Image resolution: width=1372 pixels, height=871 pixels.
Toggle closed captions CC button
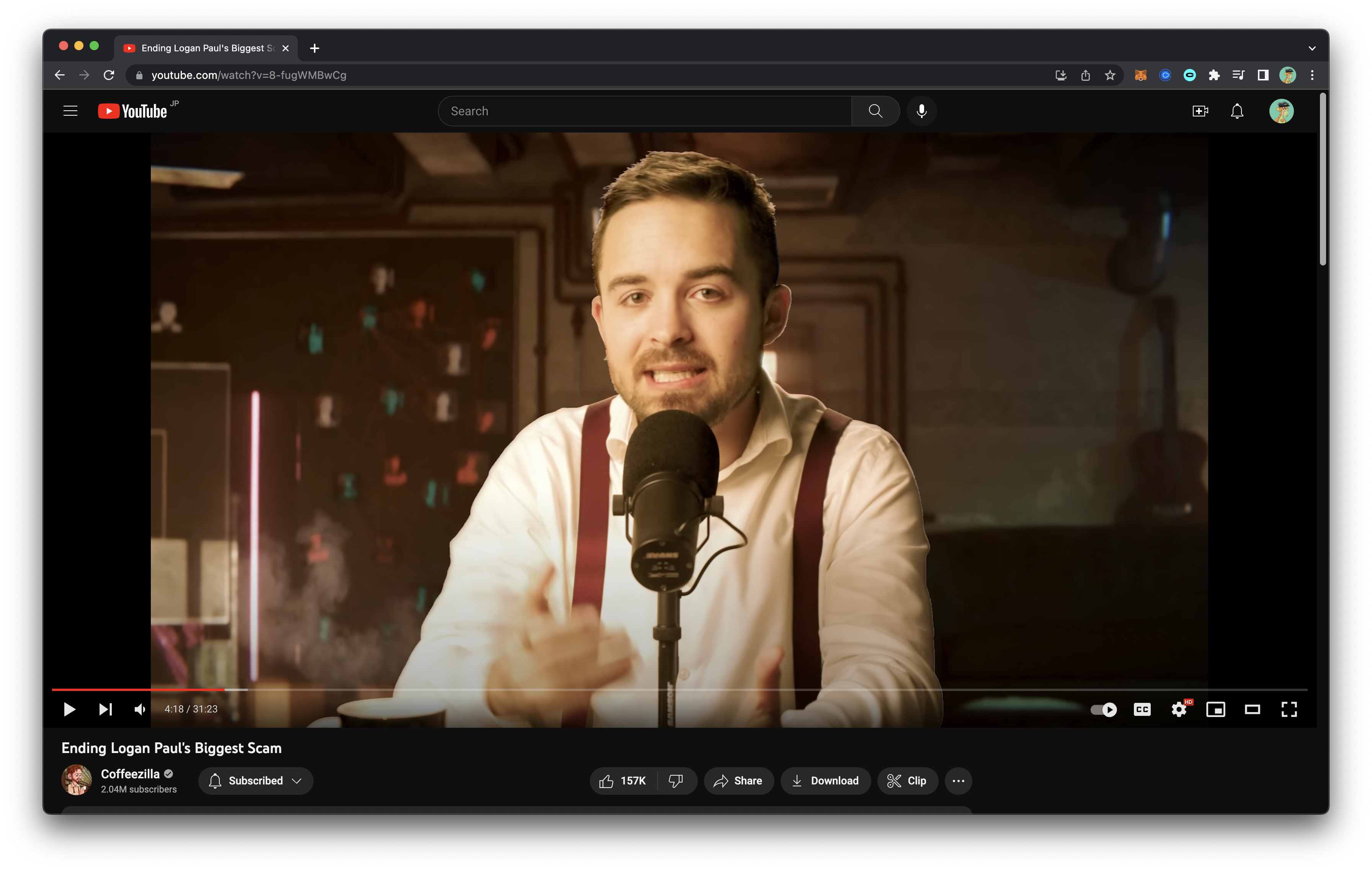click(x=1142, y=709)
